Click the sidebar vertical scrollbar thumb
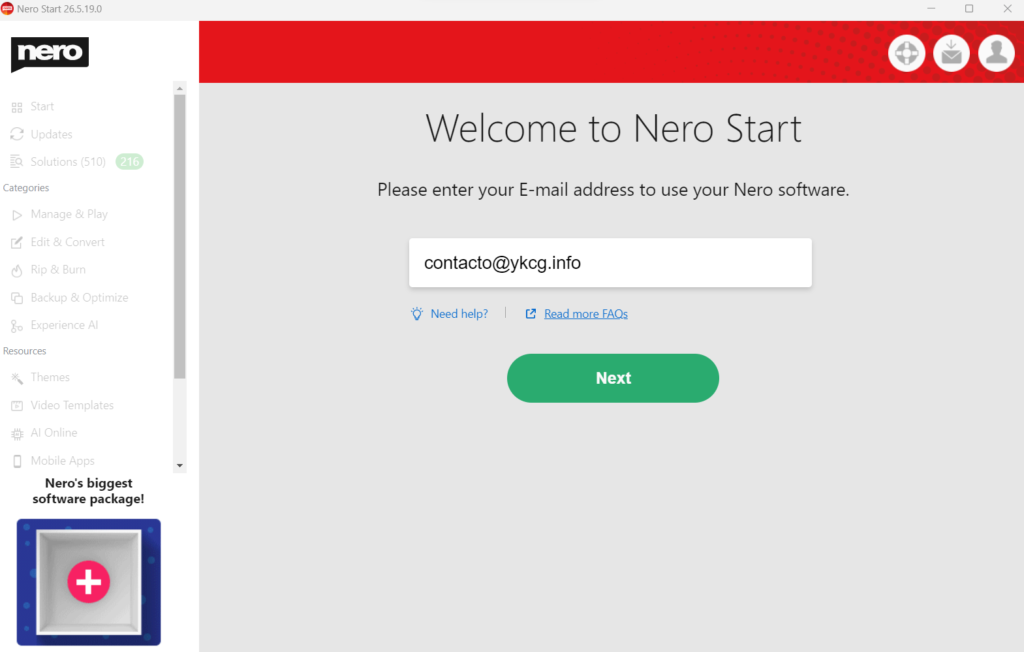 pyautogui.click(x=180, y=236)
